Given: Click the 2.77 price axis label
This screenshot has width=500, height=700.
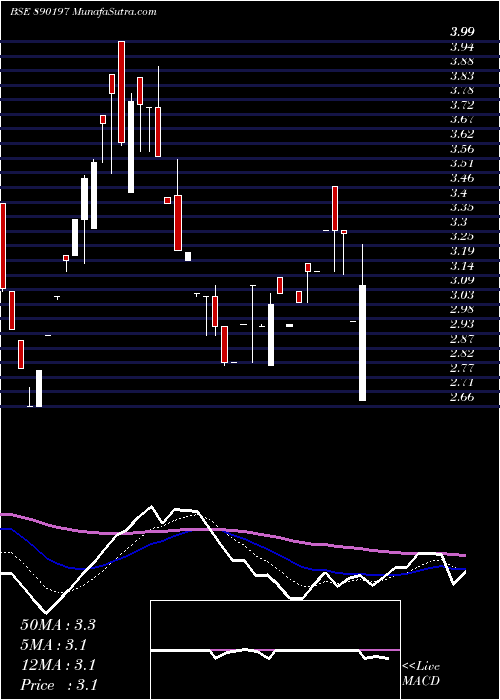Looking at the screenshot, I should click(x=462, y=368).
